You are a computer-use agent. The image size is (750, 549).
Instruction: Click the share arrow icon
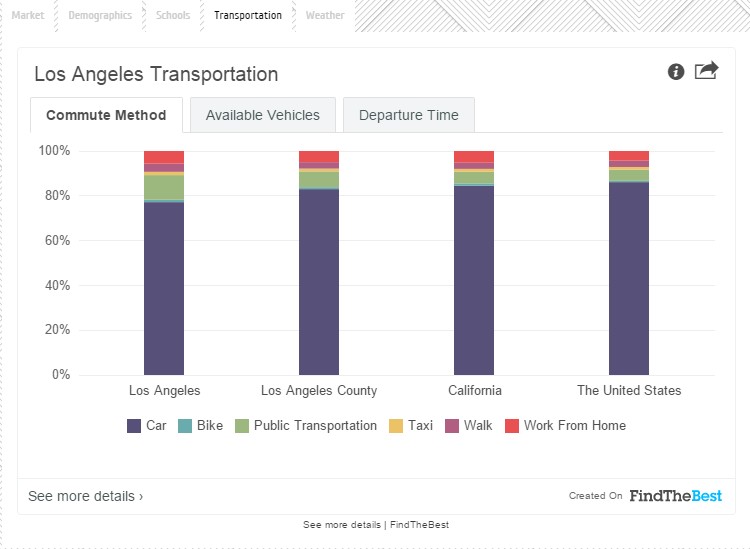pos(706,71)
